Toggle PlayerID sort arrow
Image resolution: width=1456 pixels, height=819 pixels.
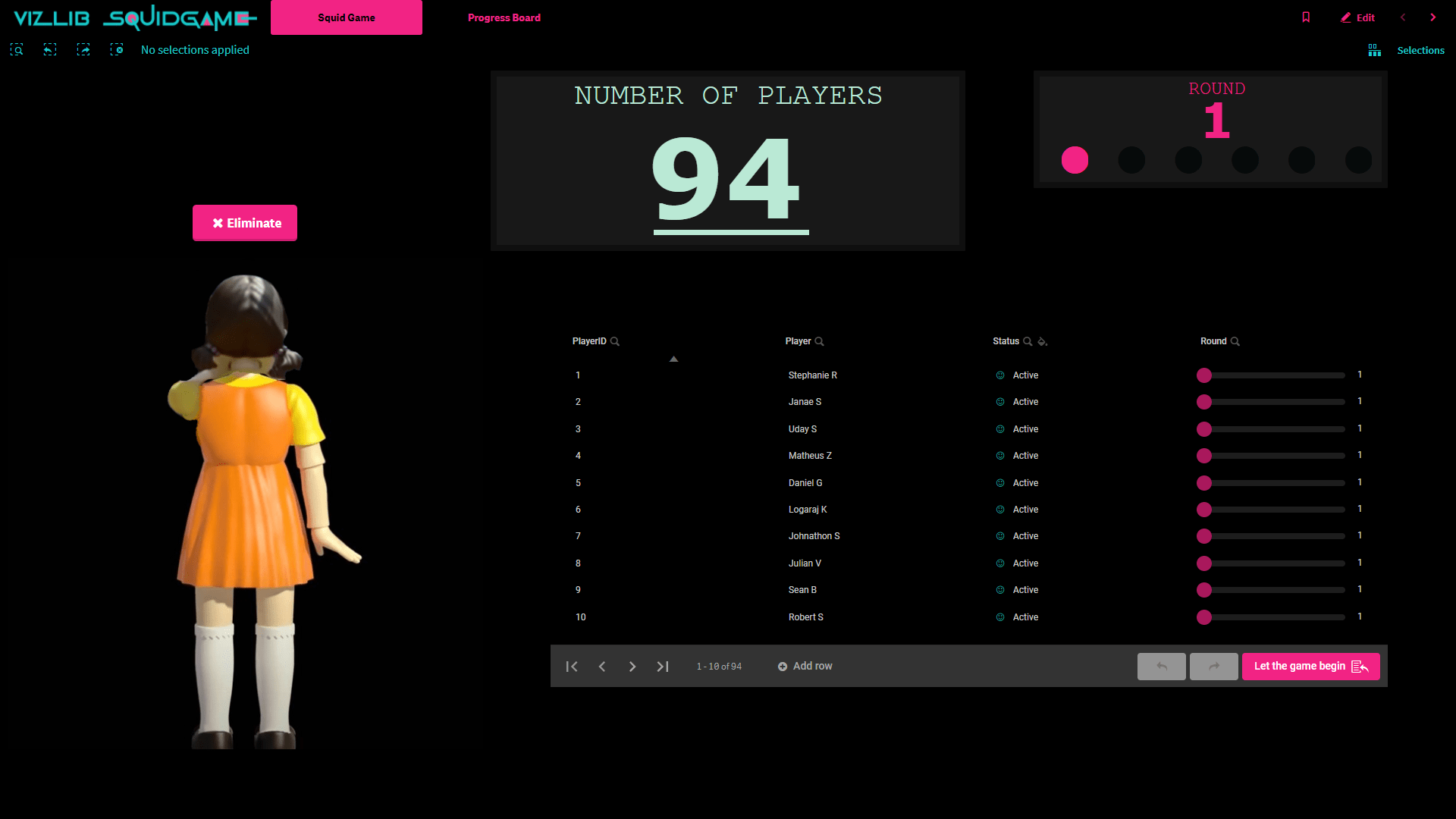click(673, 359)
